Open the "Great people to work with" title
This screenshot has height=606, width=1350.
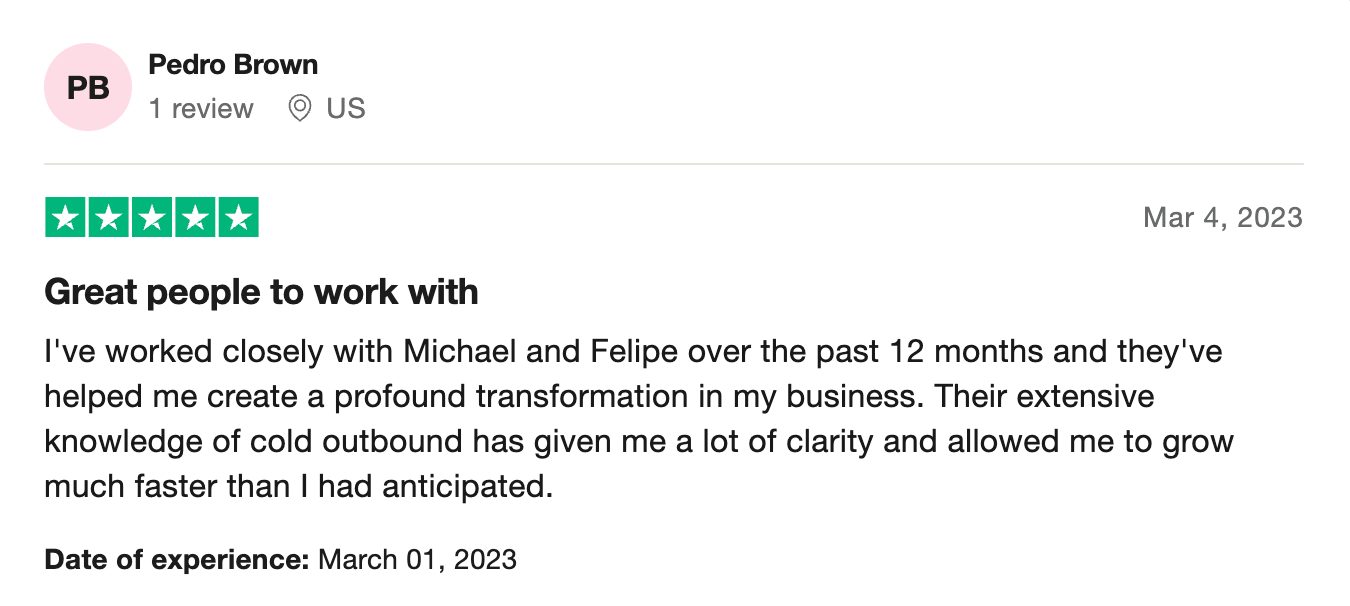(x=261, y=292)
